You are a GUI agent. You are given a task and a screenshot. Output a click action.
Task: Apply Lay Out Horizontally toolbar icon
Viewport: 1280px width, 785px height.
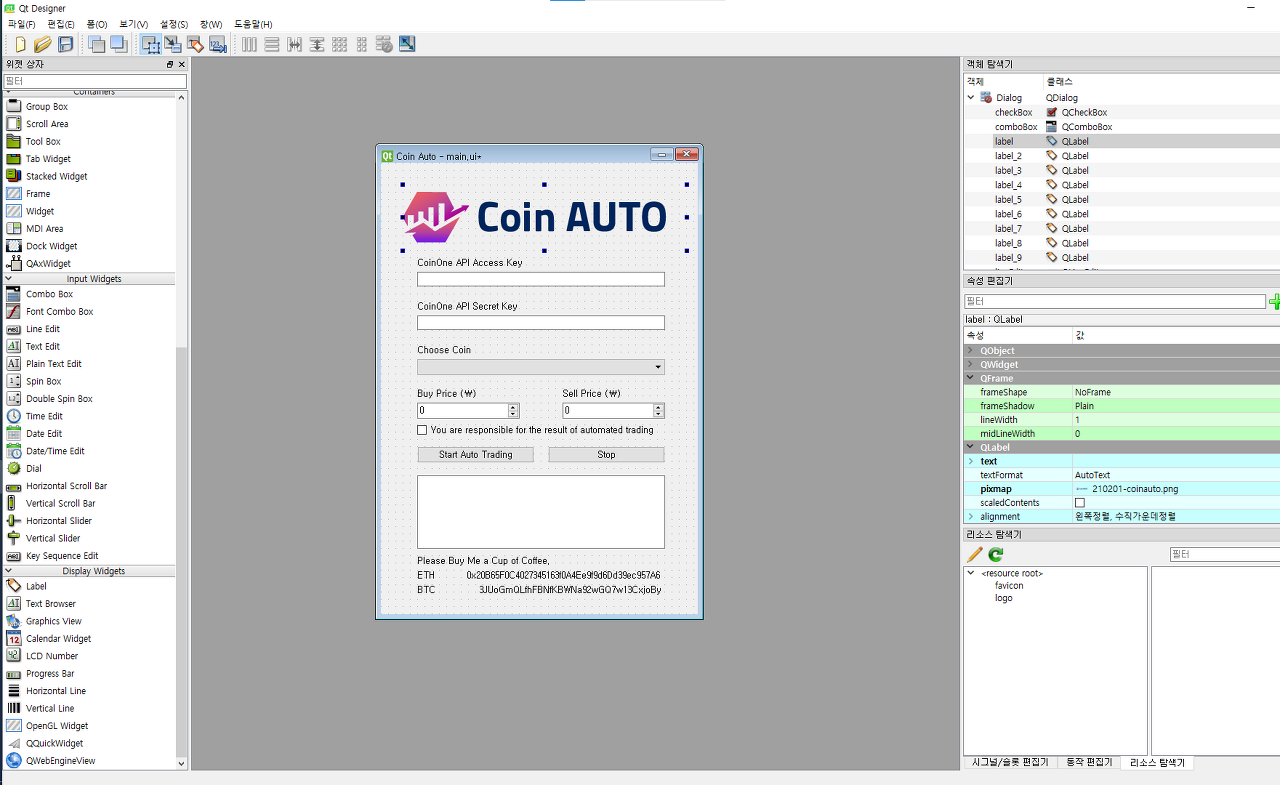coord(249,44)
